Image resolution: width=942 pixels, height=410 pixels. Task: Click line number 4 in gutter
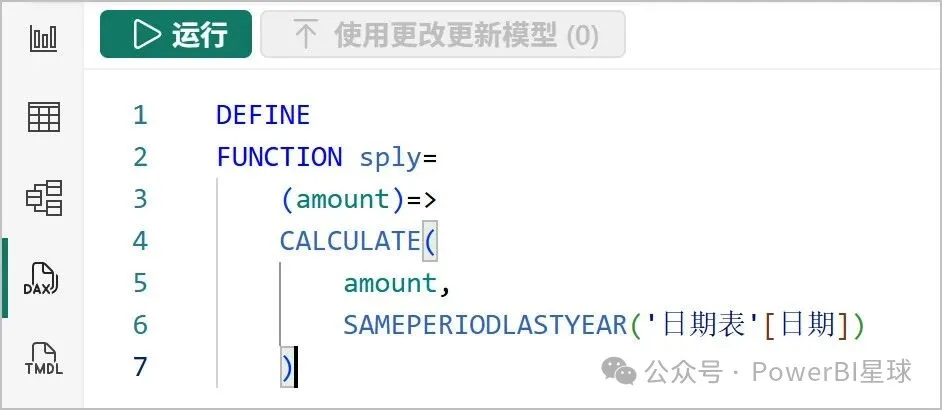pos(139,241)
